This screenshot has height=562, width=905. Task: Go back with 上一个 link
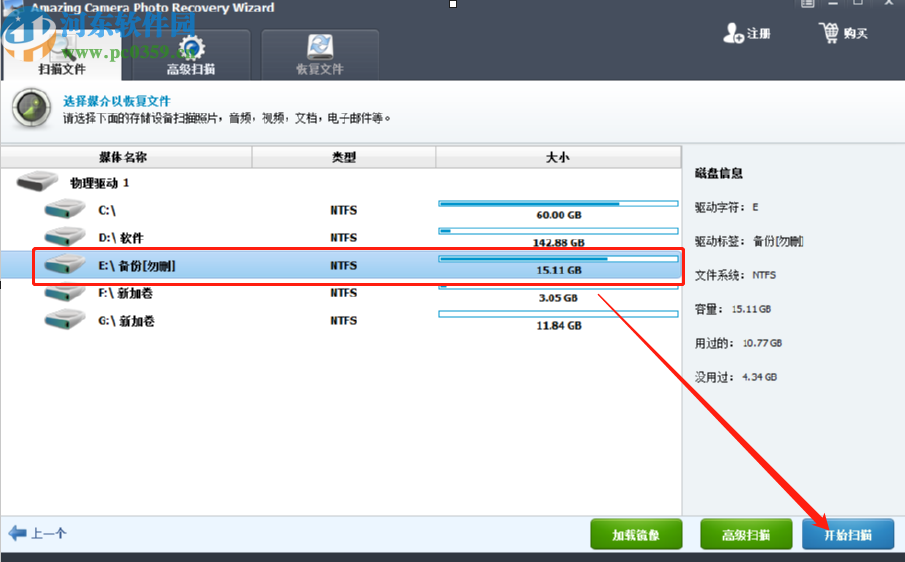click(48, 533)
